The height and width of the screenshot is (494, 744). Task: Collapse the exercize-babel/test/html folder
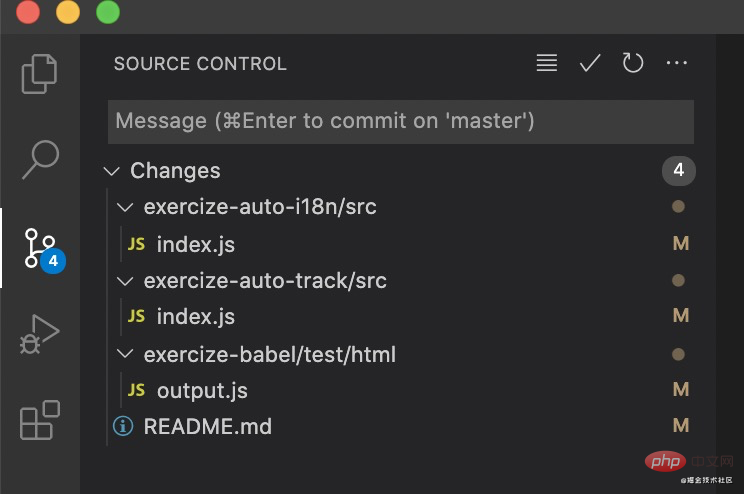coord(125,354)
